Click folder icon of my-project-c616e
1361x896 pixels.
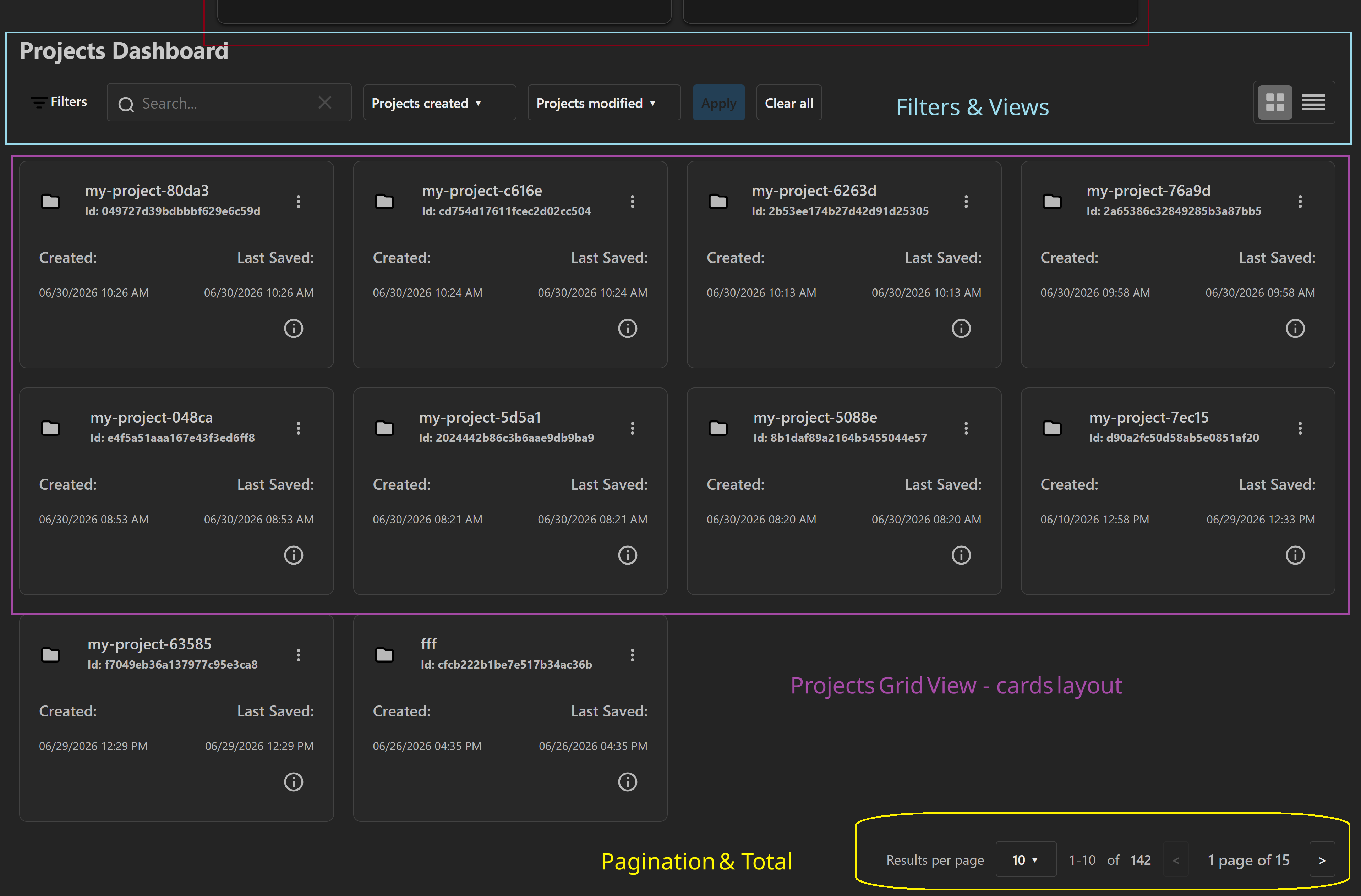point(384,201)
